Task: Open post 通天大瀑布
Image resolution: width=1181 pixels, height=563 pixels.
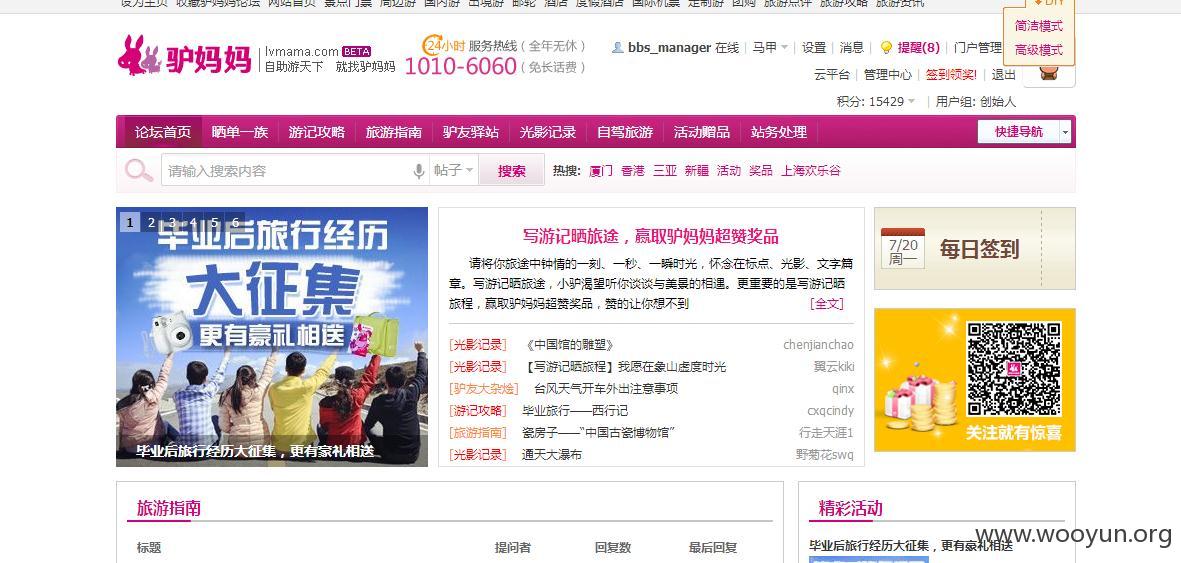Action: pos(552,454)
